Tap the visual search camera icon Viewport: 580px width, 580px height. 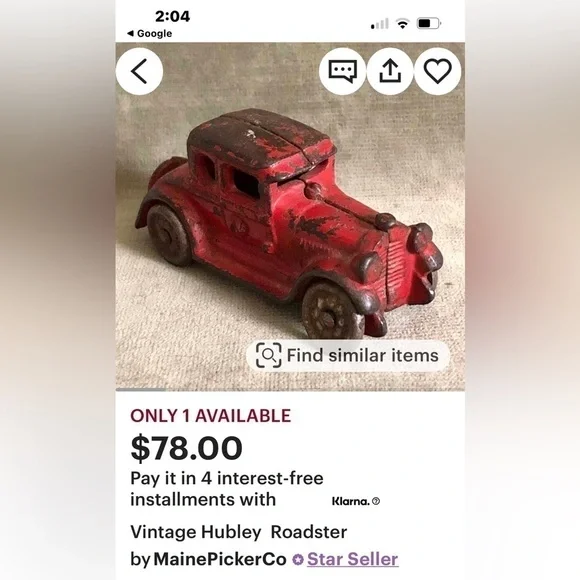(269, 355)
